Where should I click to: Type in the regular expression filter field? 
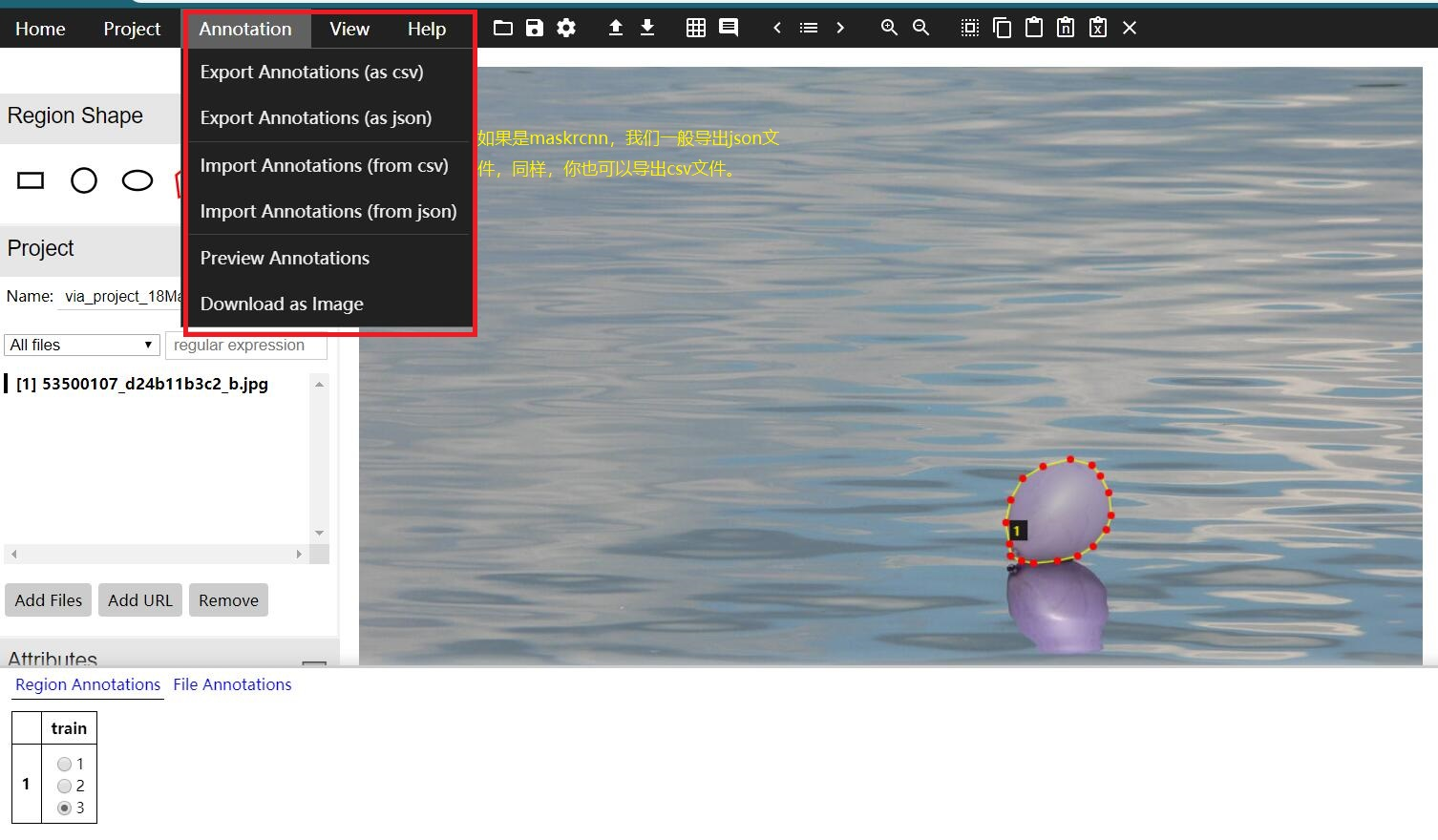click(x=245, y=346)
